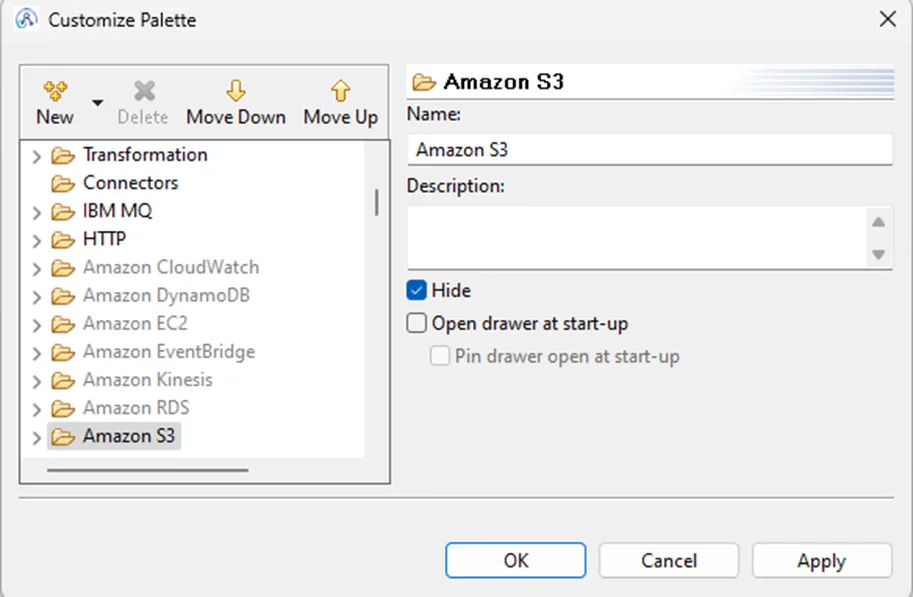Screen dimensions: 913x597
Task: Open the New dropdown arrow
Action: click(x=98, y=103)
